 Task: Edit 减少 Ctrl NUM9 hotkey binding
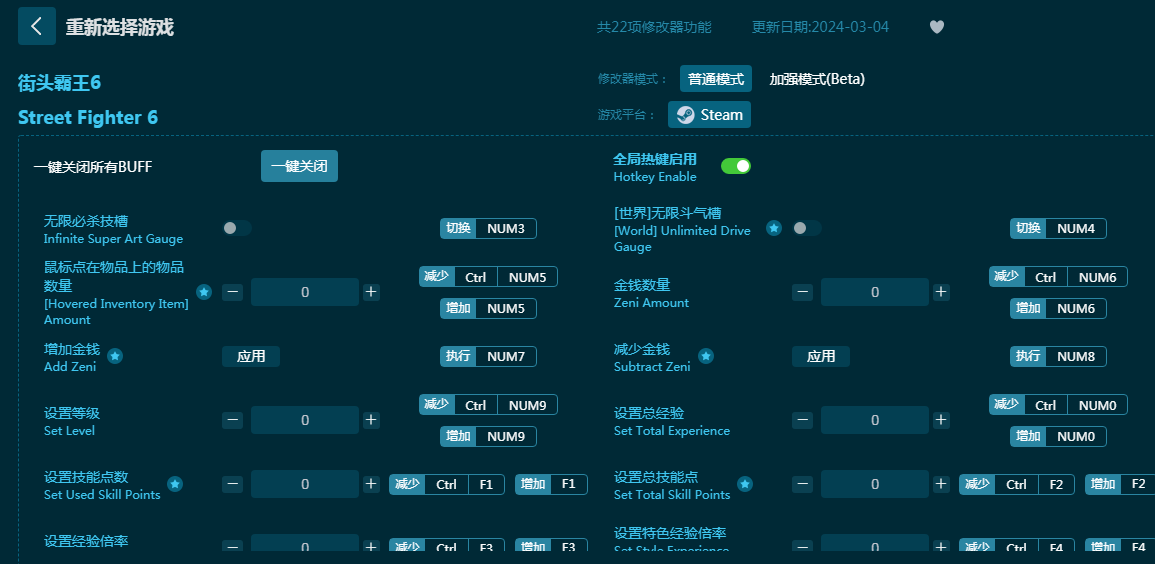pyautogui.click(x=488, y=405)
